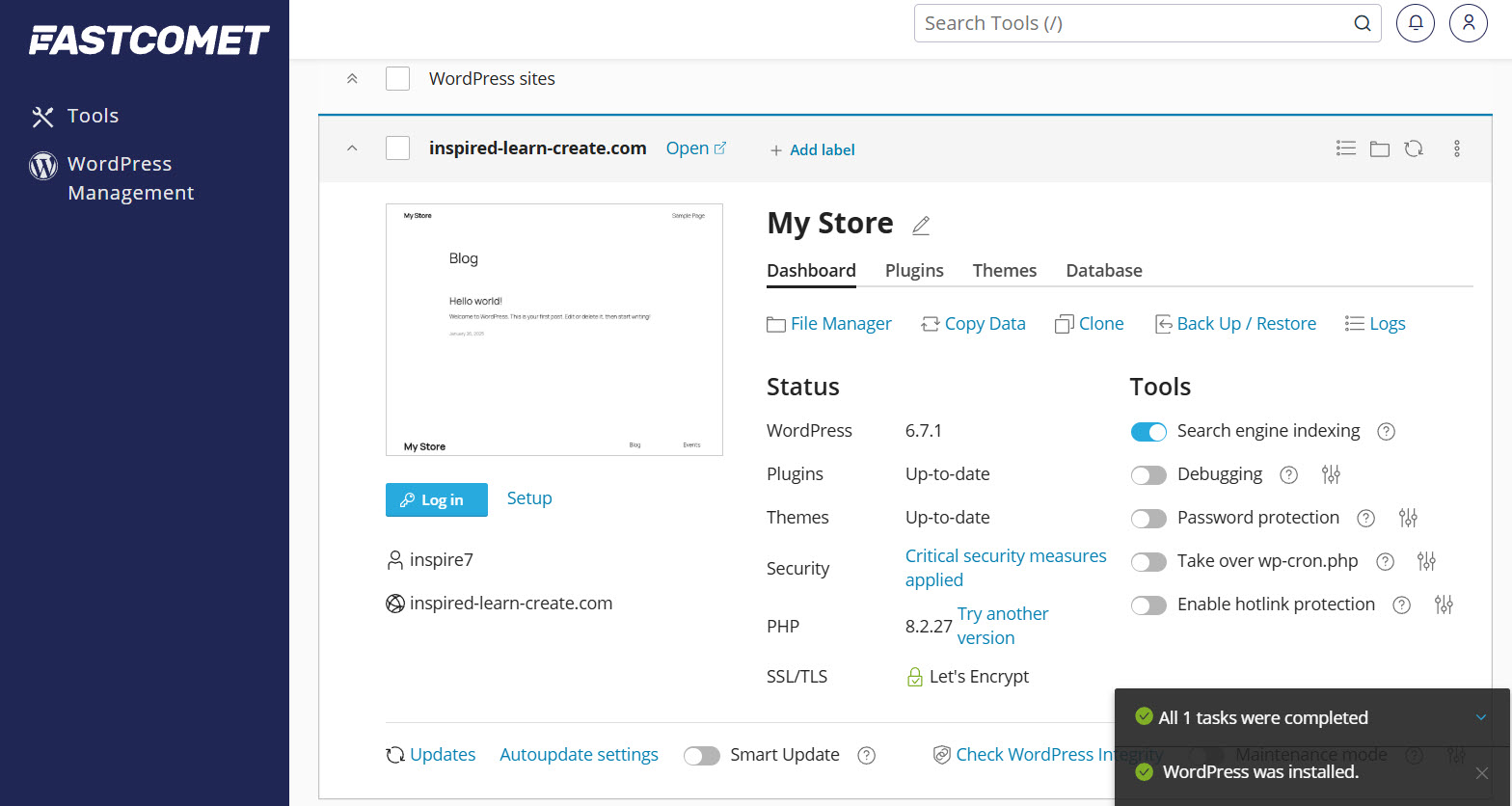This screenshot has height=806, width=1512.
Task: Enable Smart Update toggle
Action: point(702,756)
